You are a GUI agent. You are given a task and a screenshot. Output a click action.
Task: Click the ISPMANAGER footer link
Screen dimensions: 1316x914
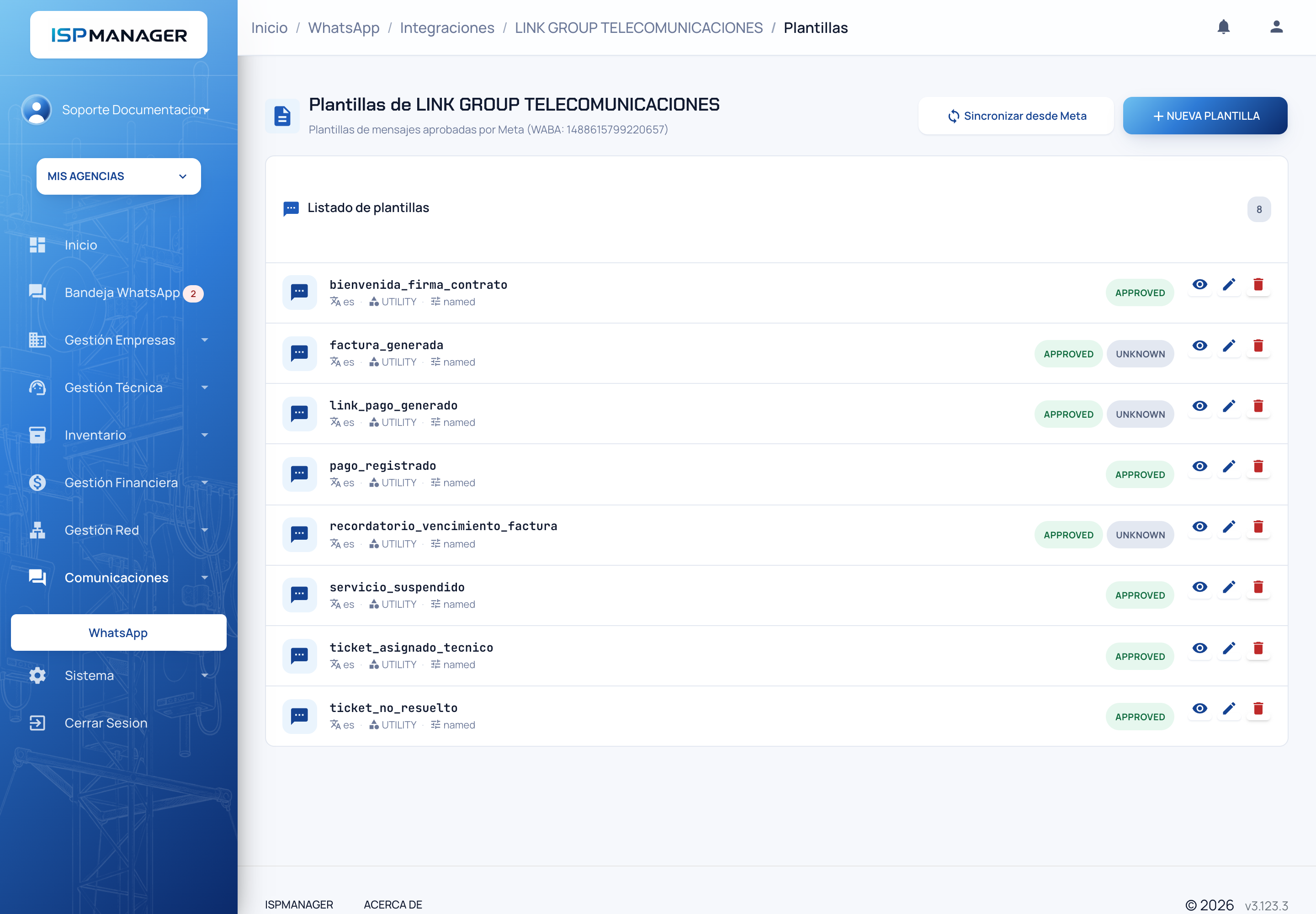pos(299,905)
